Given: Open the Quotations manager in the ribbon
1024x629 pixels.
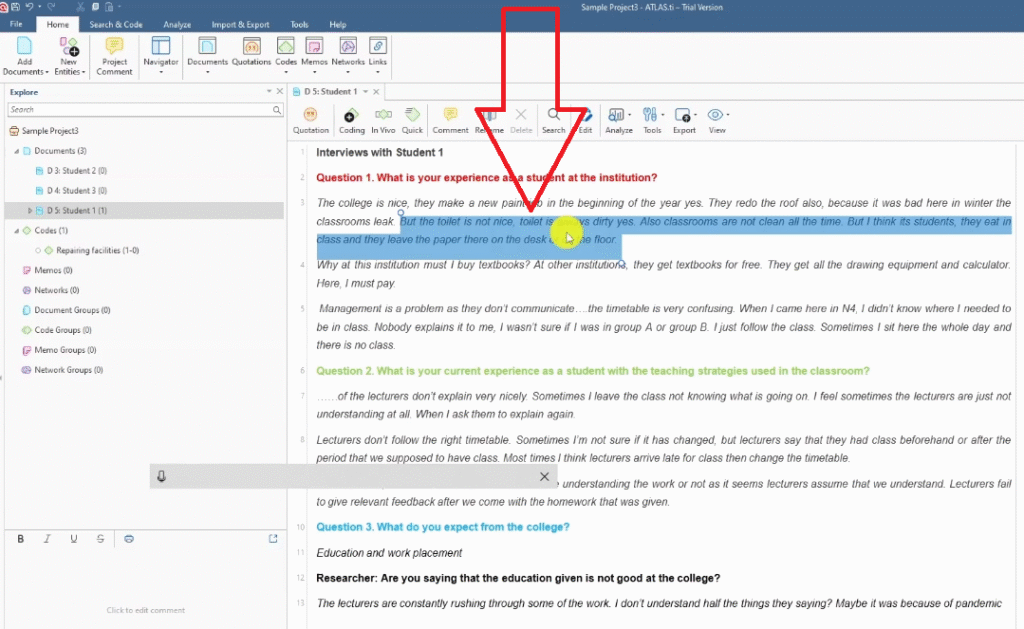Looking at the screenshot, I should point(251,51).
